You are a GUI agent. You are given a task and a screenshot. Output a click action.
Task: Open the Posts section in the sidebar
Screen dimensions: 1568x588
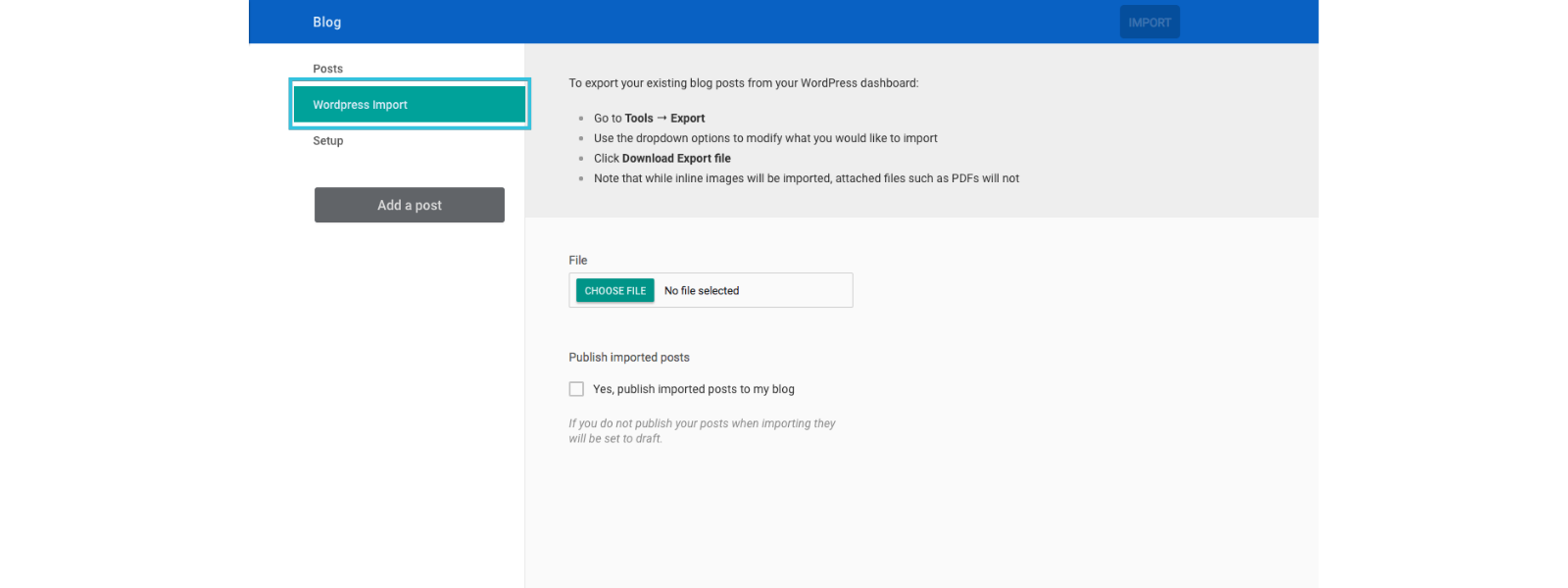[328, 69]
